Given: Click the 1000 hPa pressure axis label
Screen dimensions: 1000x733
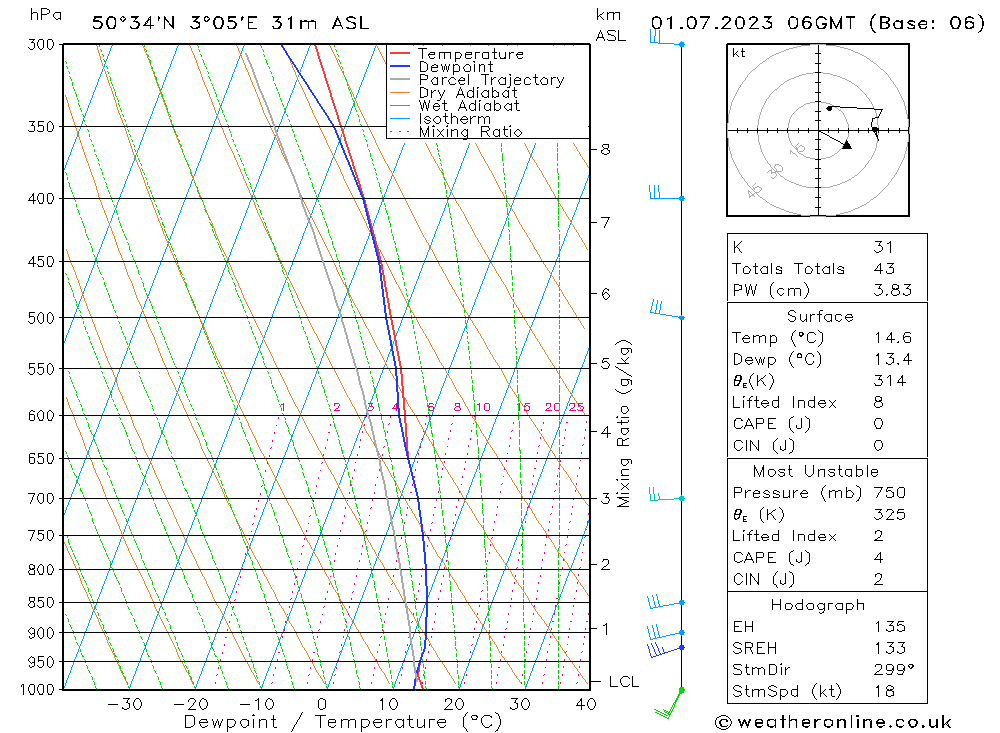Looking at the screenshot, I should (x=38, y=690).
